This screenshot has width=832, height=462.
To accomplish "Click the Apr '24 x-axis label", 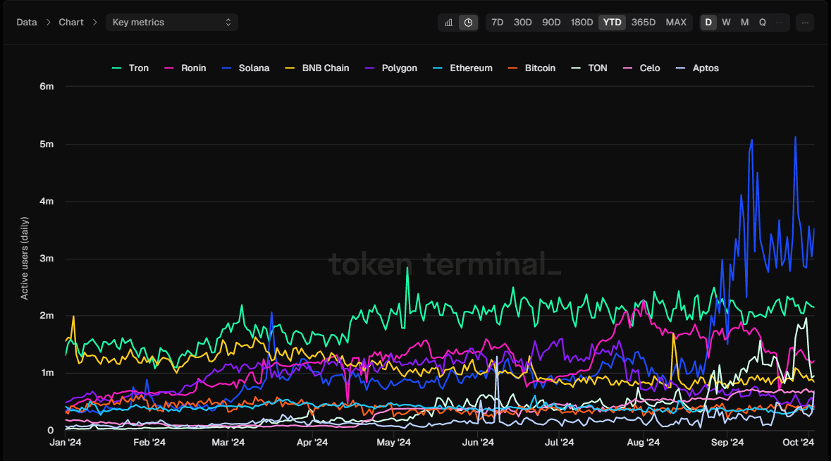I will click(312, 442).
